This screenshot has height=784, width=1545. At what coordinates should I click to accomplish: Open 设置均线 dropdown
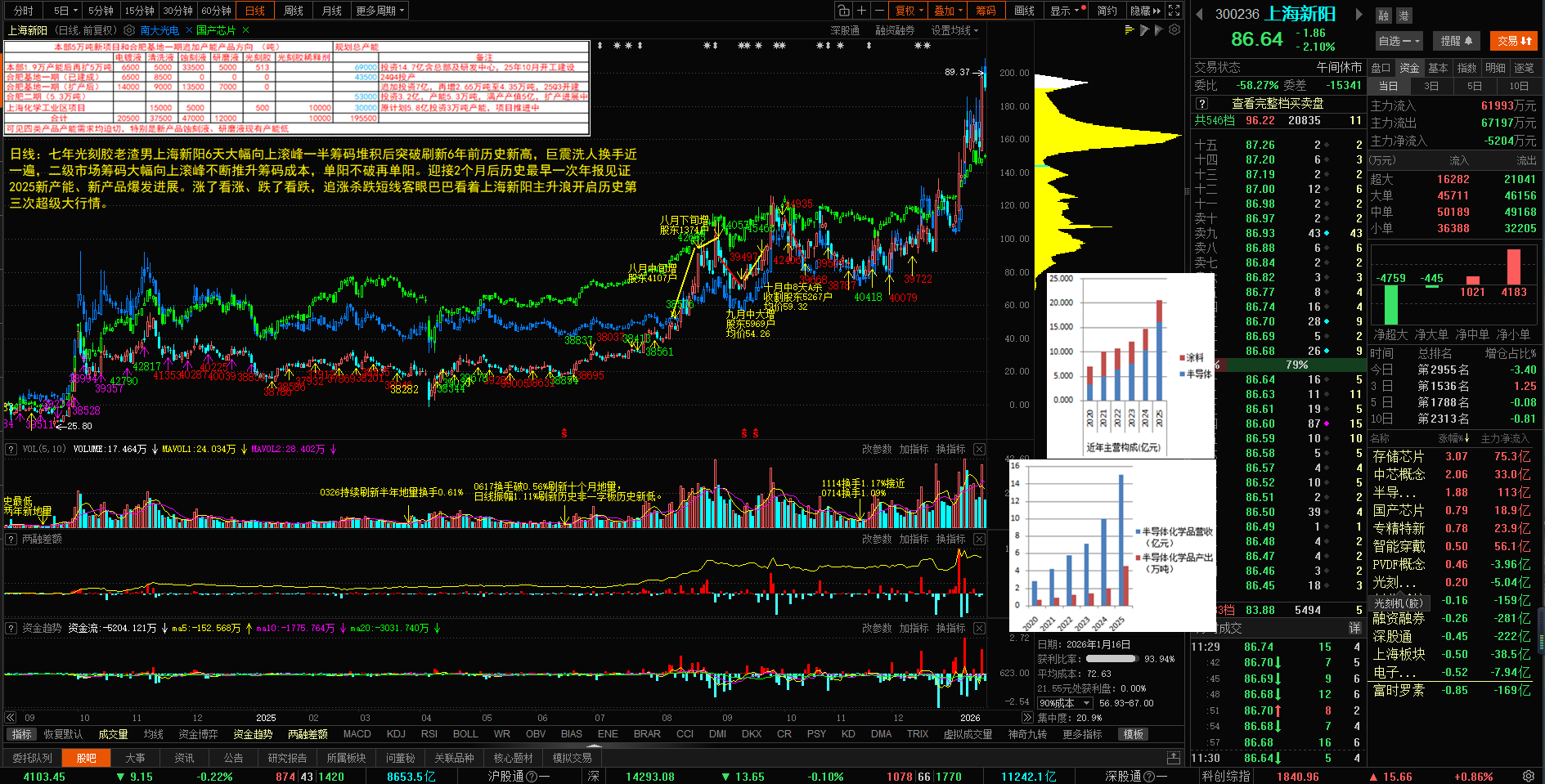[x=955, y=30]
